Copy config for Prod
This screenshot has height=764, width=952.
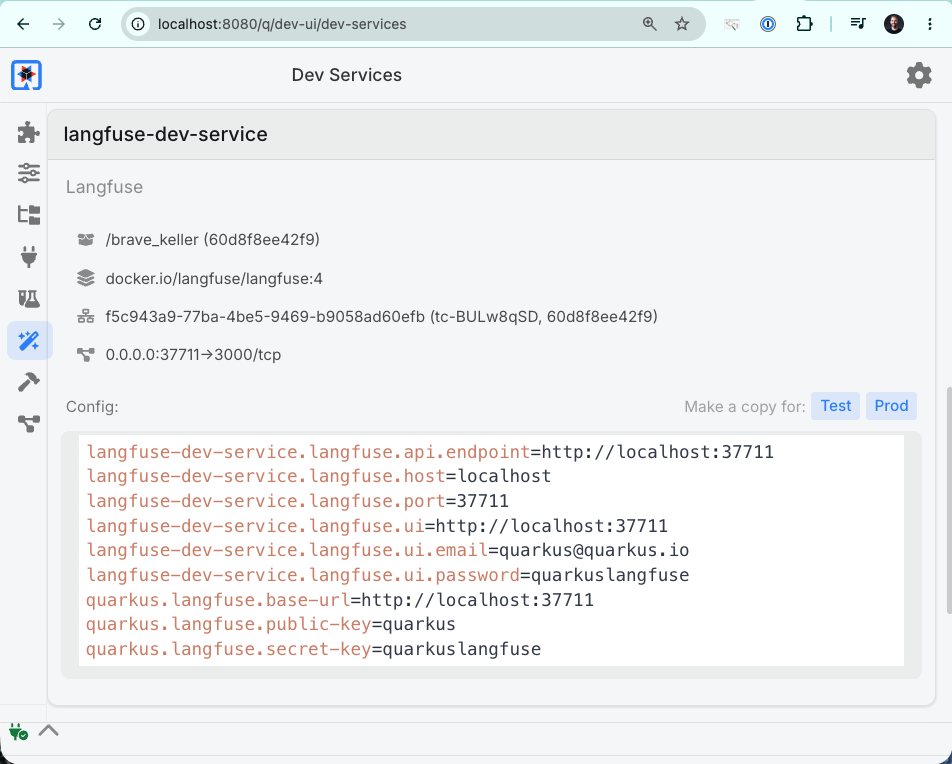891,406
